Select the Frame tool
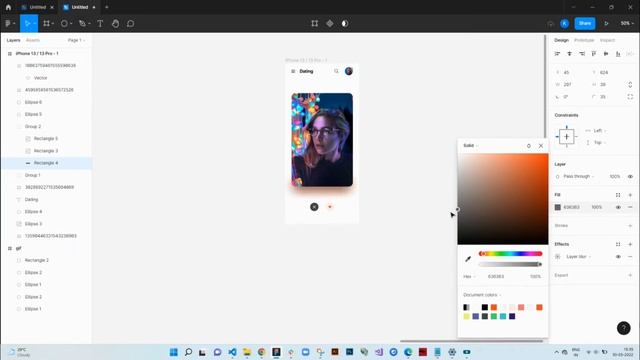This screenshot has height=360, width=640. tap(47, 23)
